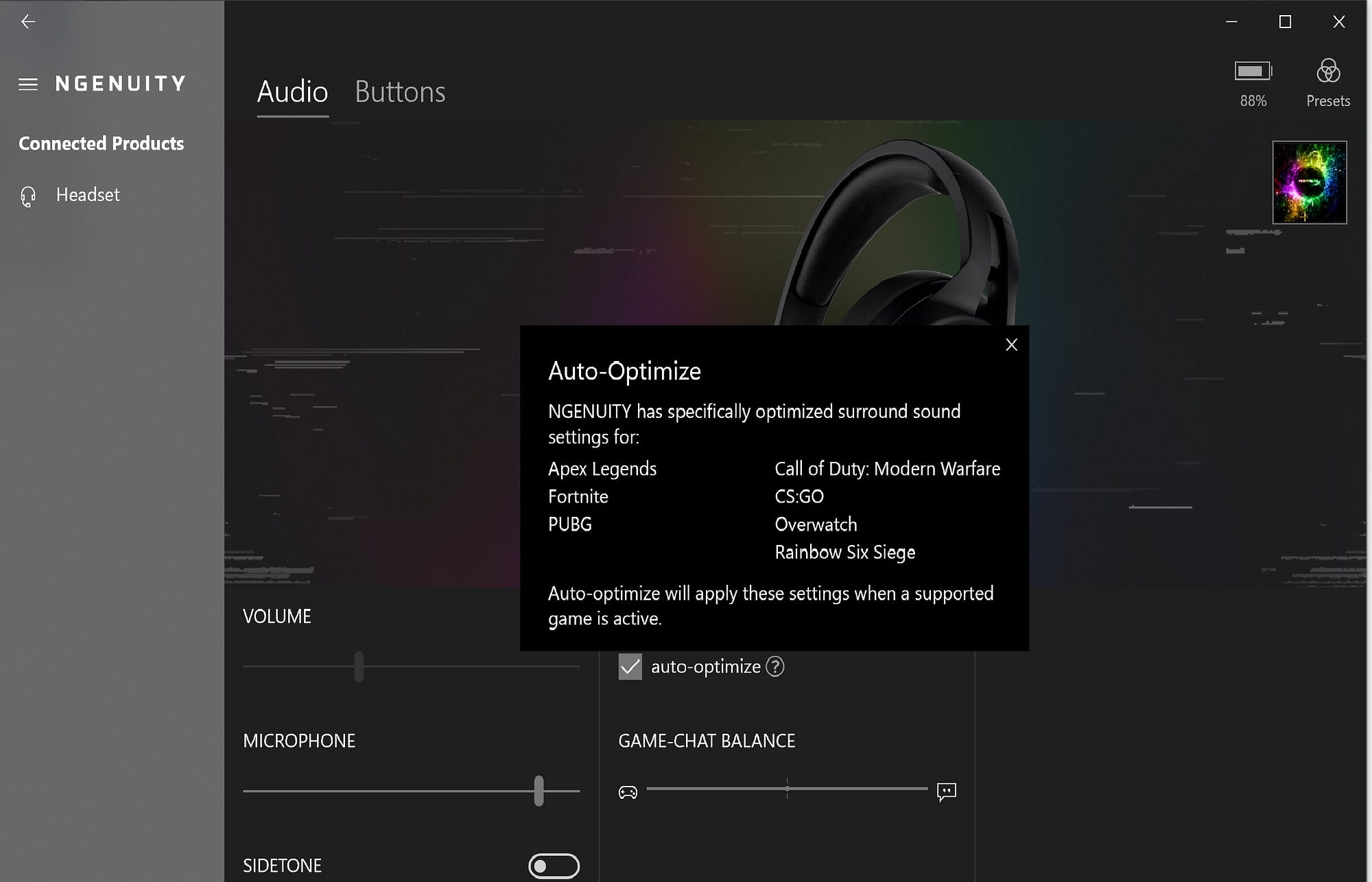1372x882 pixels.
Task: Maximize the NGENUITY window
Action: pyautogui.click(x=1285, y=22)
